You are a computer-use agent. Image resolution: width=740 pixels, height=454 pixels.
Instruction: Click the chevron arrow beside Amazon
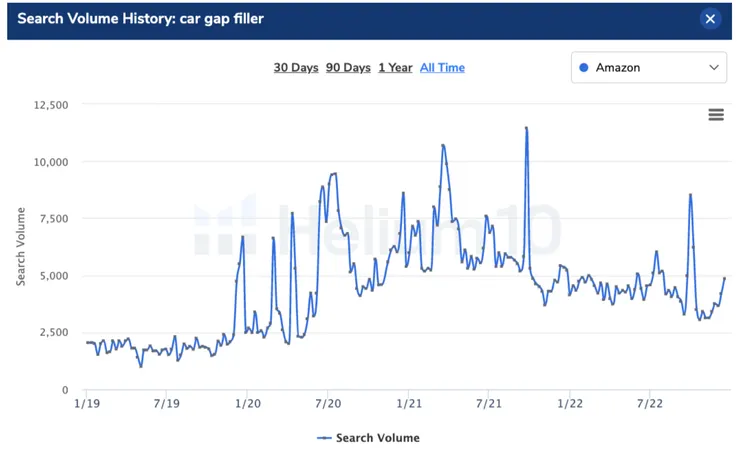[714, 68]
